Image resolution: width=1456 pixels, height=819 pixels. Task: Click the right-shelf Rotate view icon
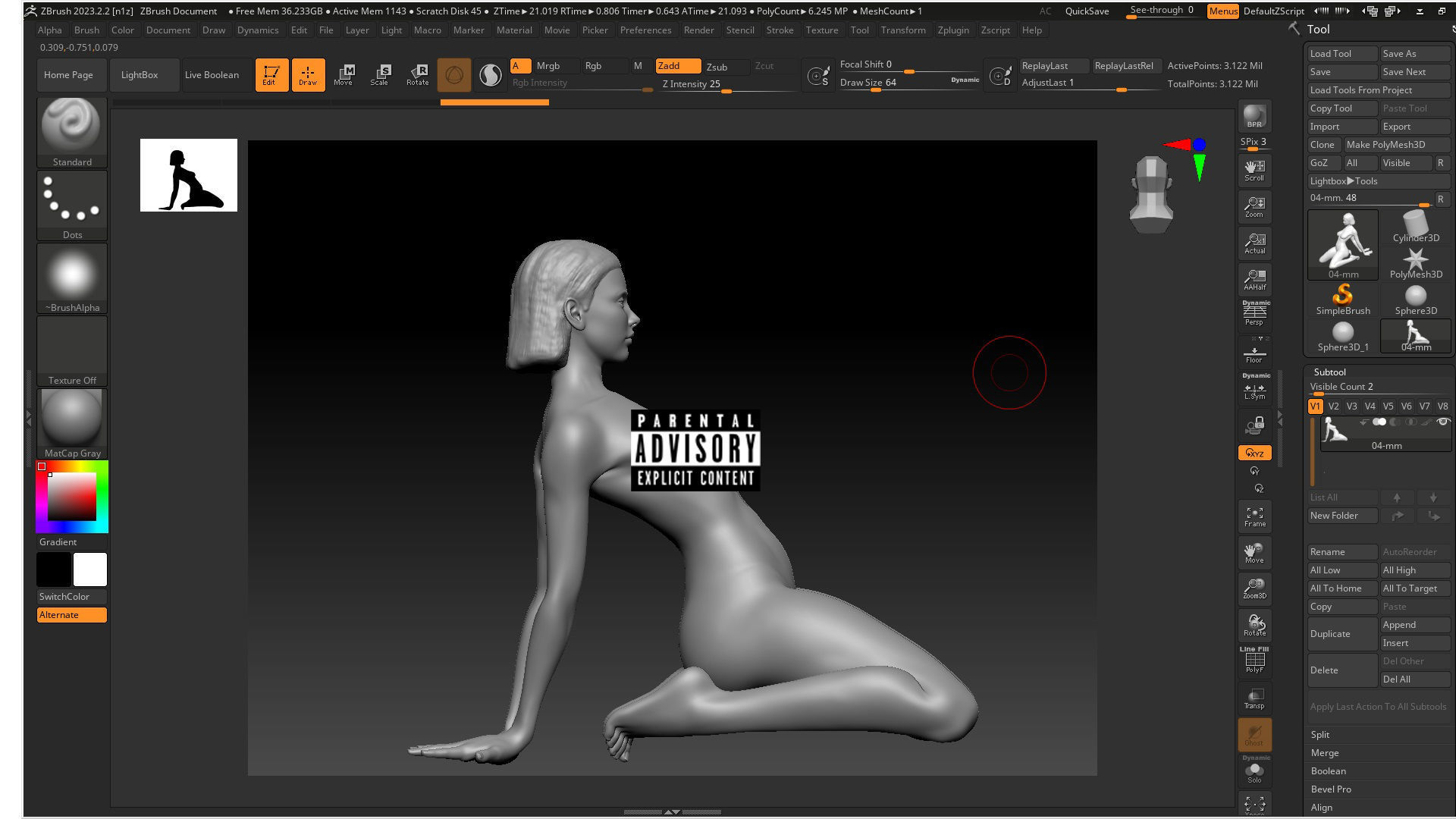pos(1254,625)
